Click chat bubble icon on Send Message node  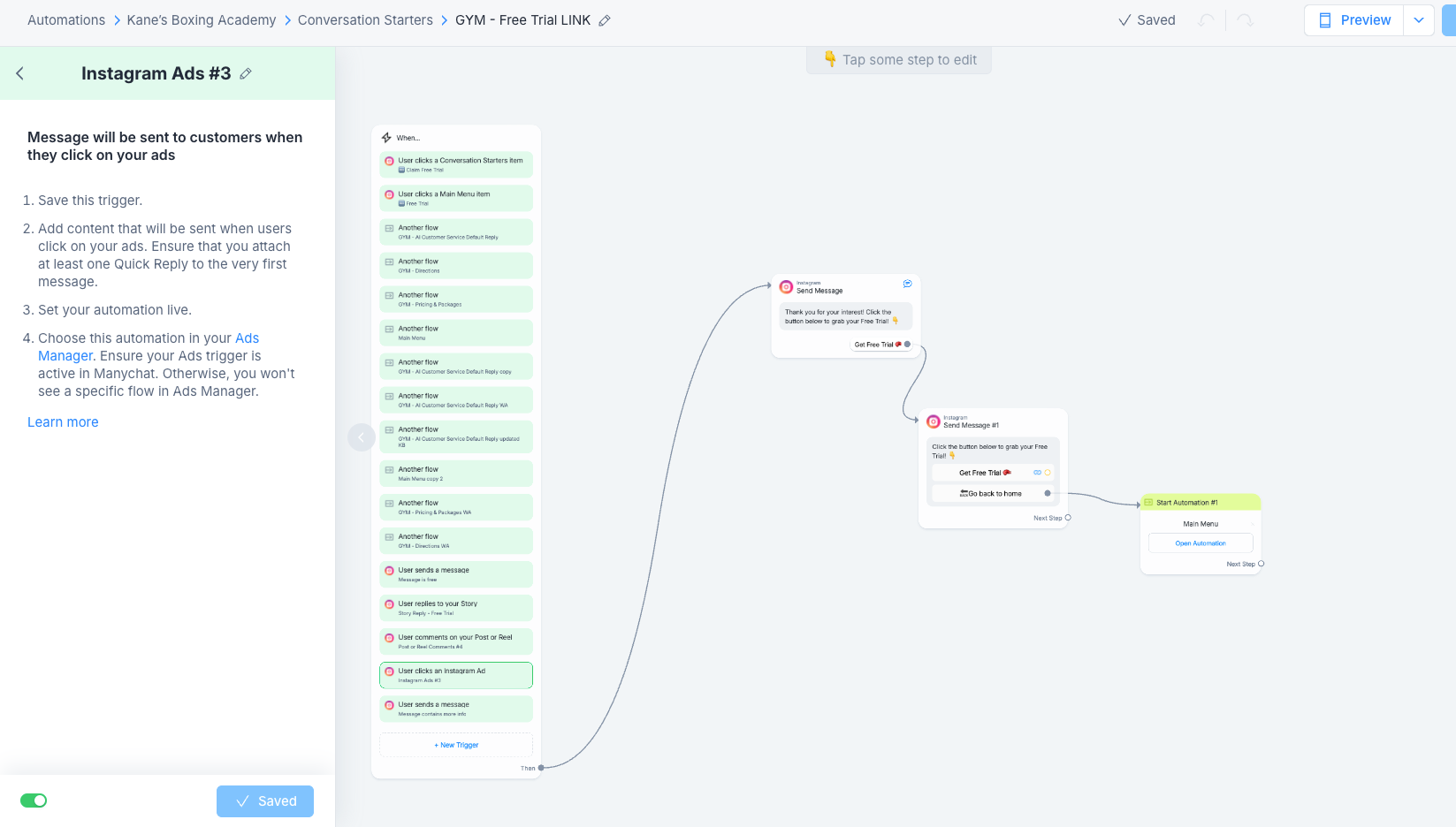[x=907, y=284]
